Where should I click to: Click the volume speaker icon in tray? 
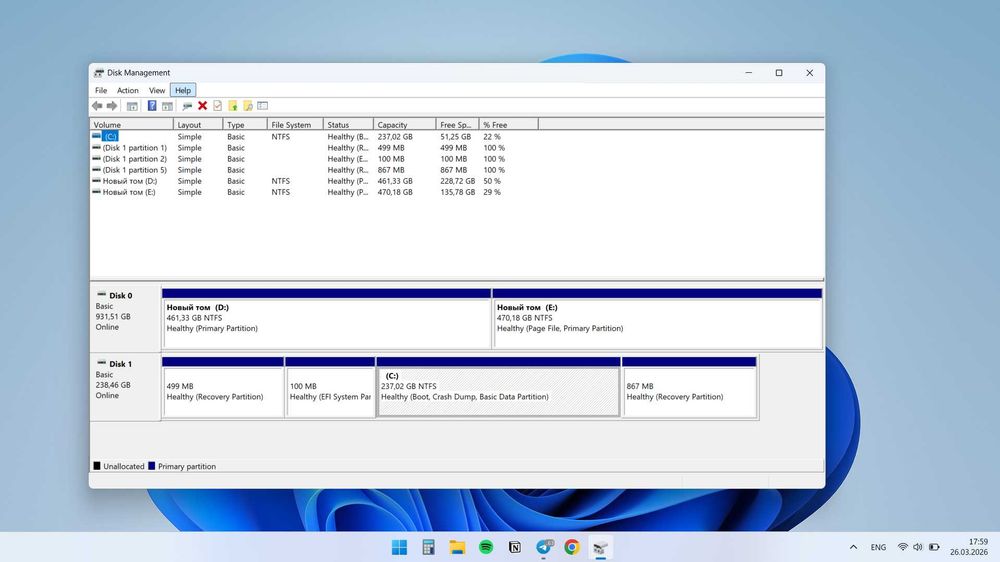tap(918, 547)
